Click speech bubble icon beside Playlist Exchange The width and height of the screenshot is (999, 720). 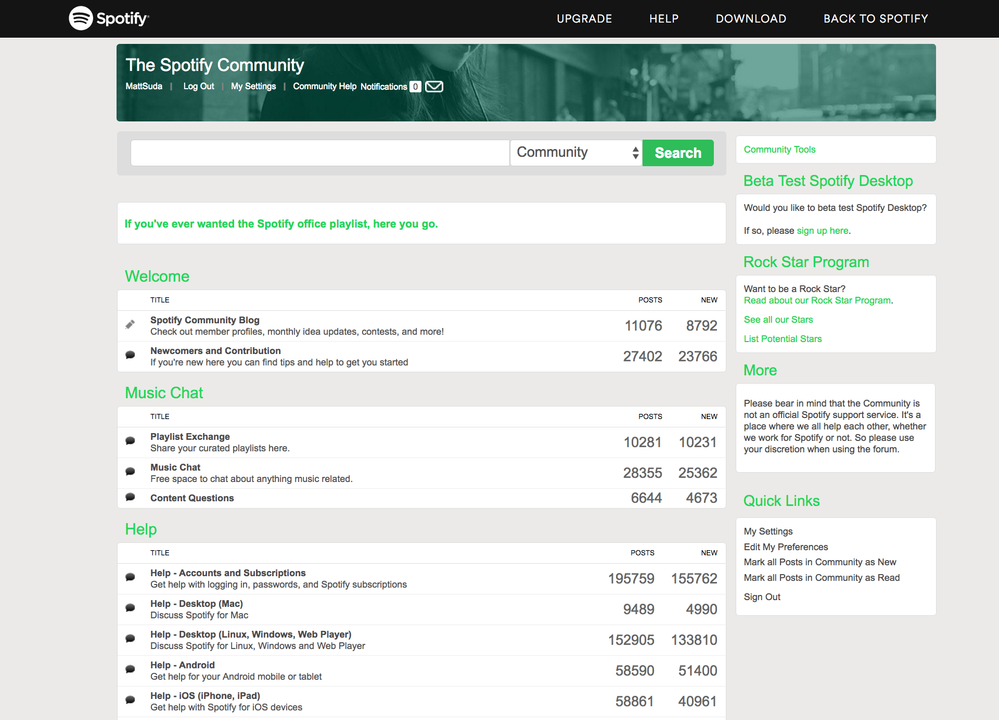click(x=130, y=441)
